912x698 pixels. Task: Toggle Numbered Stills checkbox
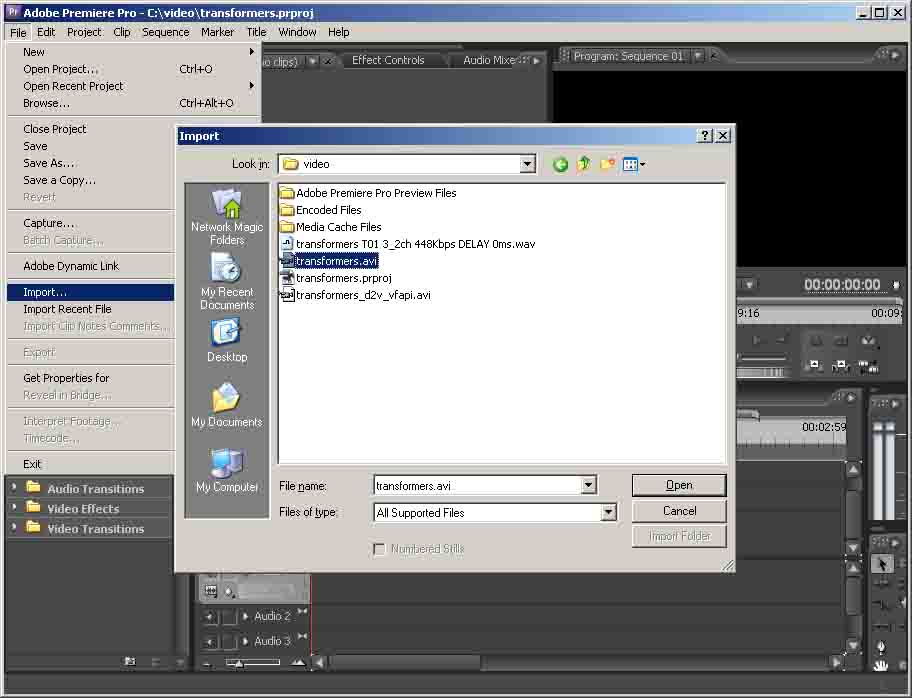point(379,549)
